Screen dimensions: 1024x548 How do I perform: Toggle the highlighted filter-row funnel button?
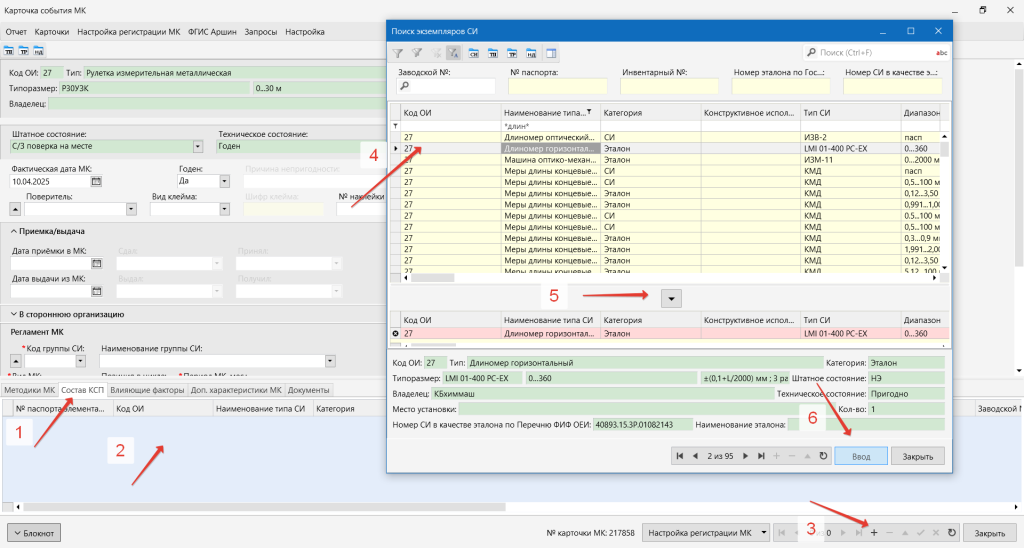454,54
